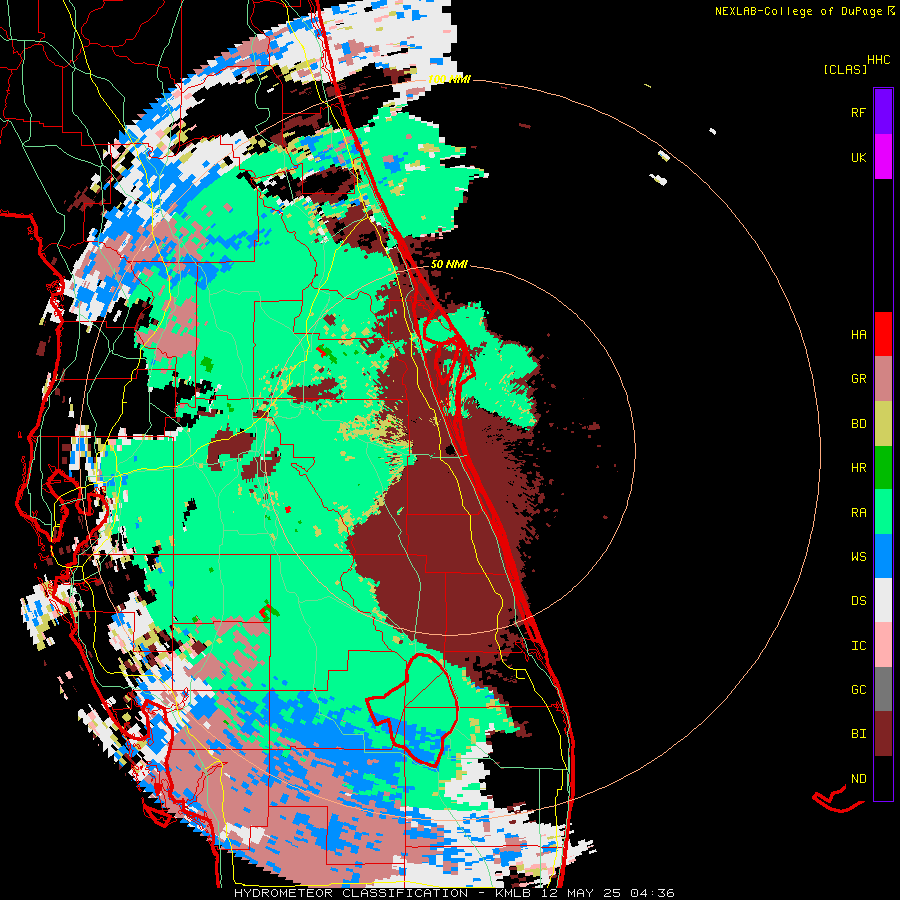Click the 'RF' legend label
The width and height of the screenshot is (900, 900).
[858, 112]
